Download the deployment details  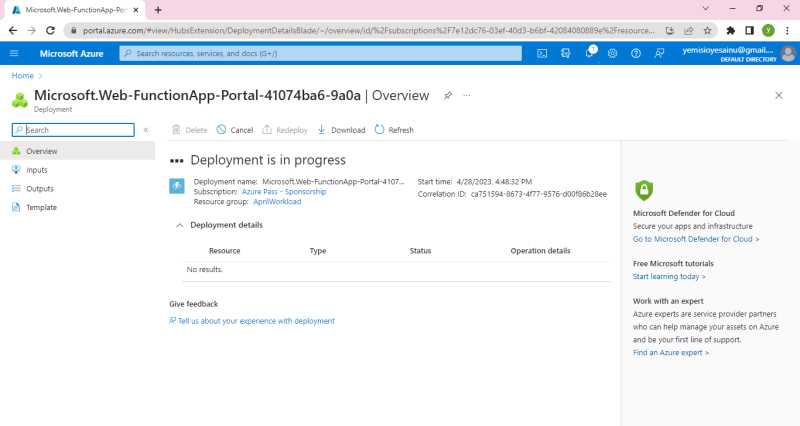coord(341,130)
